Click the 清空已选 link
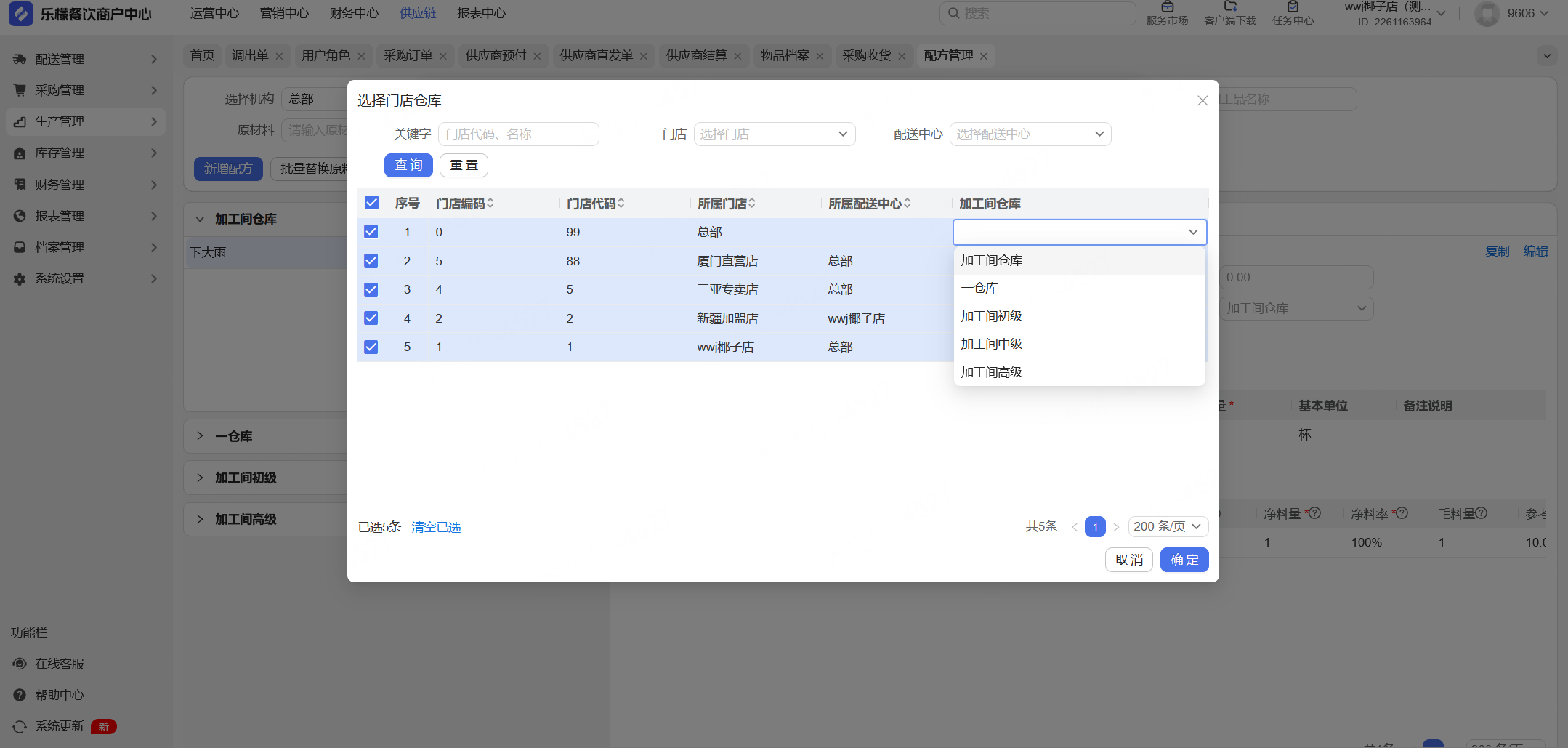This screenshot has height=748, width=1568. tap(436, 527)
